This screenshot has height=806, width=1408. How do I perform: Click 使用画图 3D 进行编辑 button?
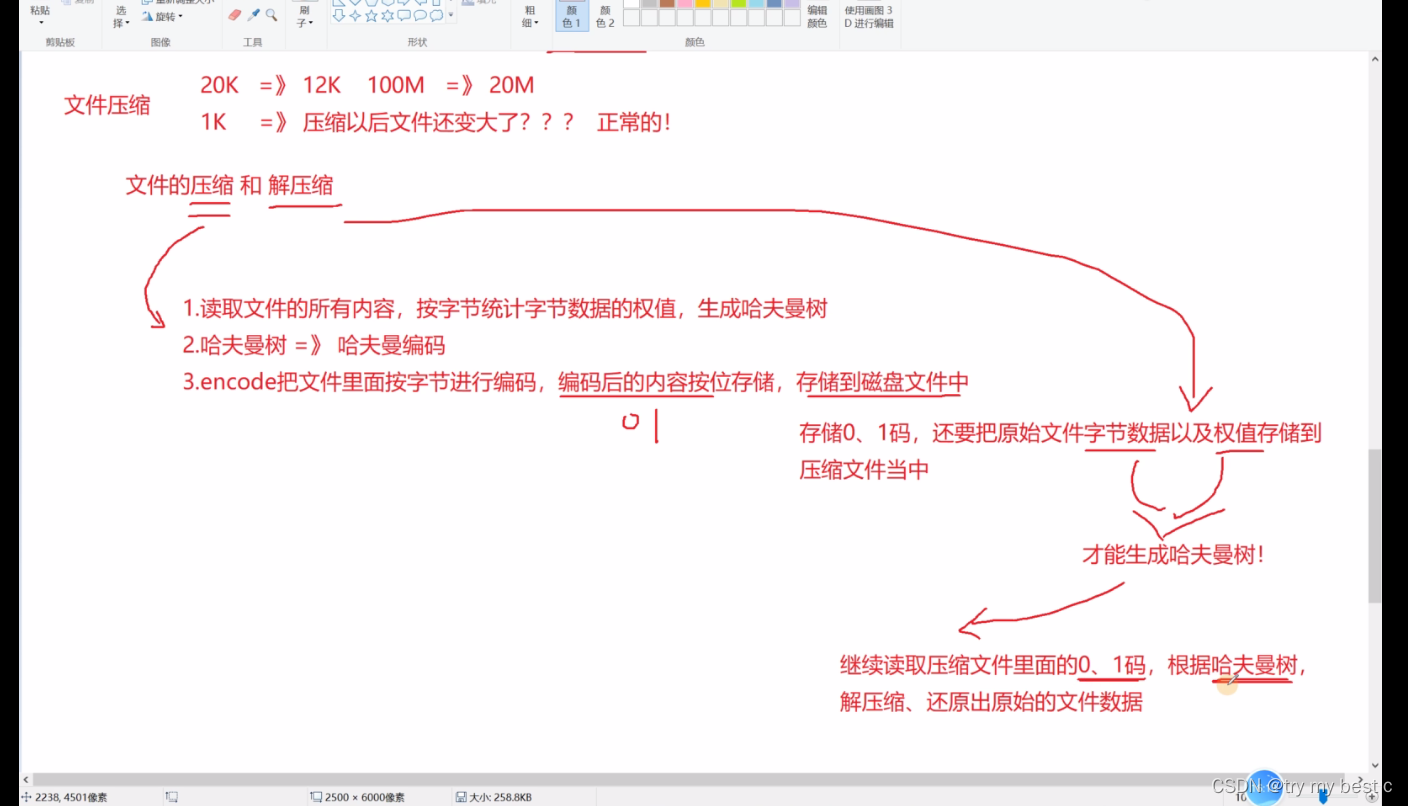coord(868,16)
